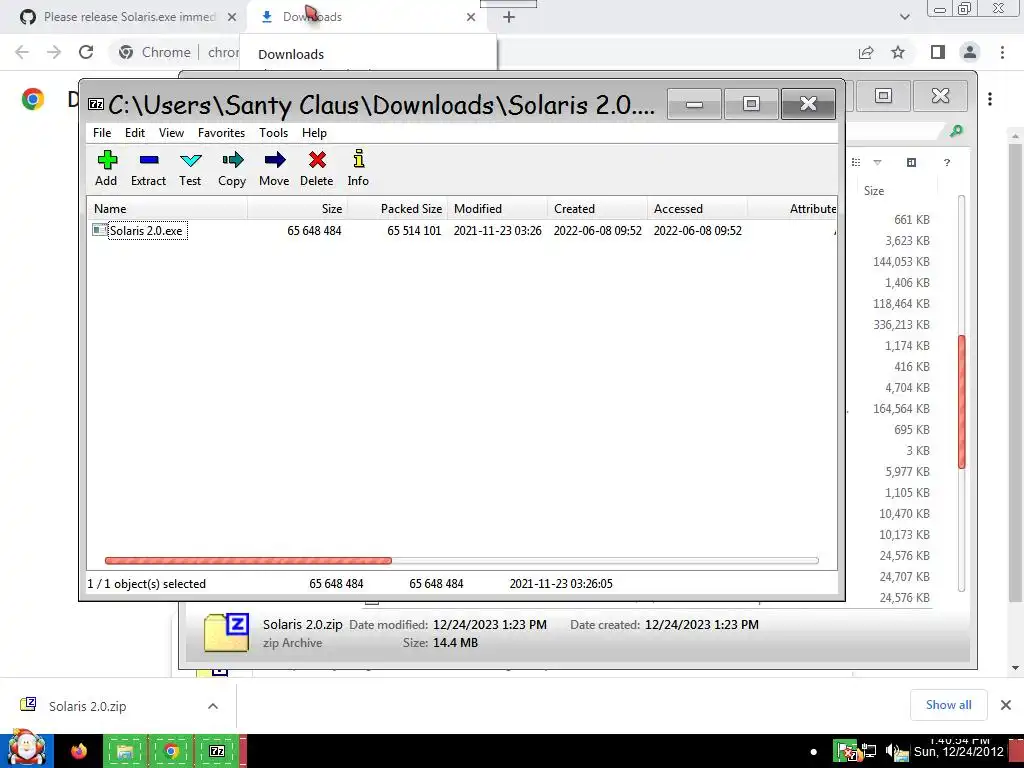Click the Explorer search magnifier icon
Viewport: 1024px width, 768px height.
(x=956, y=131)
